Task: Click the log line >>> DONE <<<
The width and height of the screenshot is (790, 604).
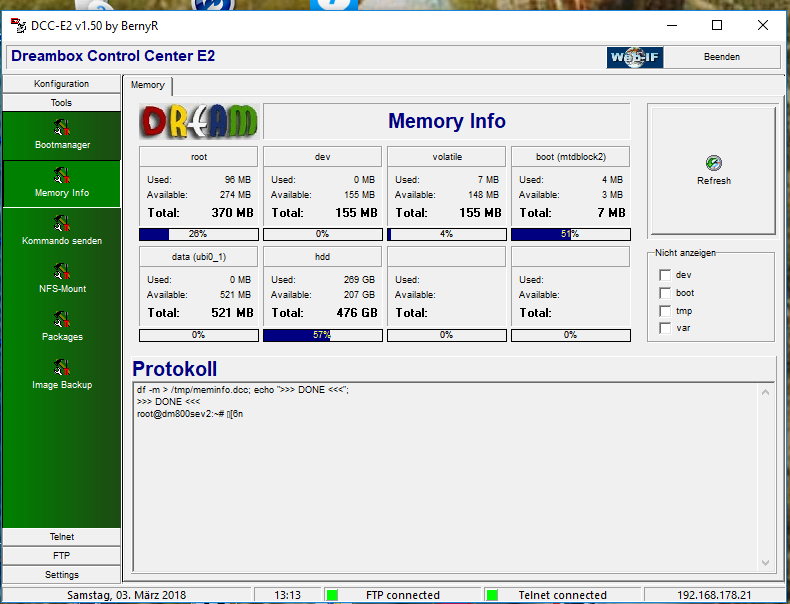Action: [x=168, y=401]
